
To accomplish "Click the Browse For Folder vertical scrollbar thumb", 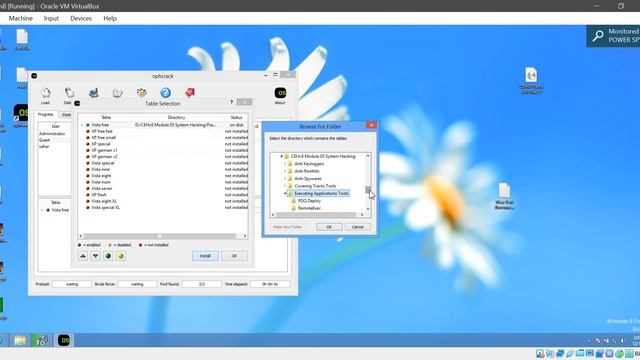I will tap(368, 190).
